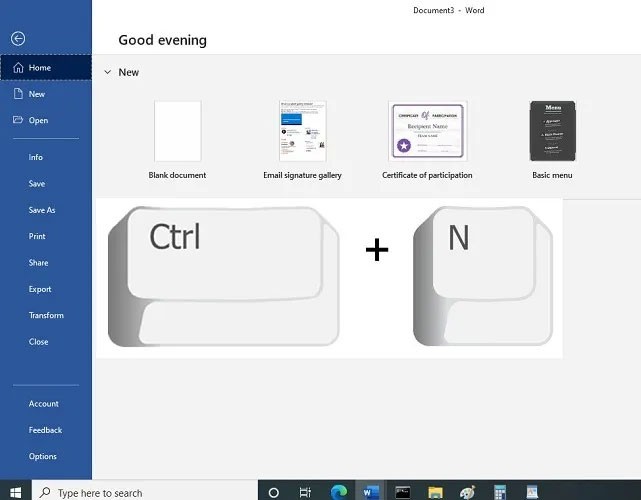
Task: Pick the Certificate of participation template
Action: tap(427, 131)
